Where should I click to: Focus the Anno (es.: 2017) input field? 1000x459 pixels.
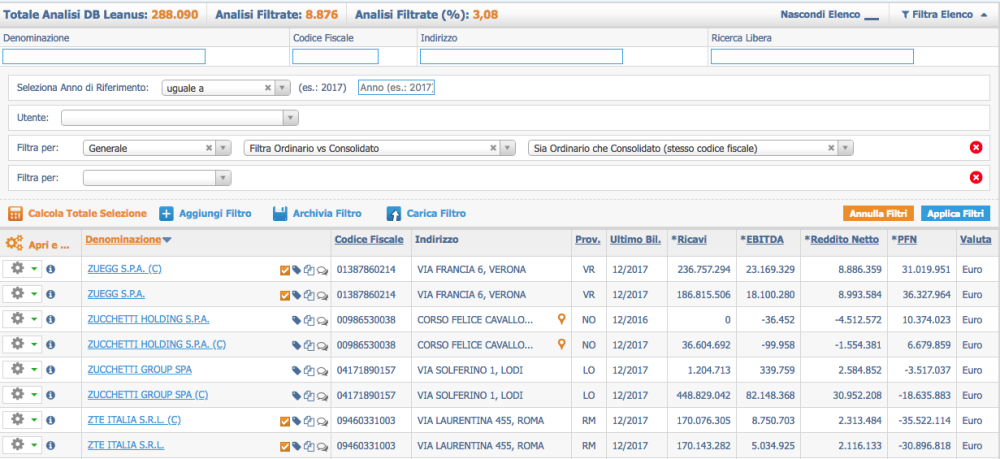pos(396,87)
